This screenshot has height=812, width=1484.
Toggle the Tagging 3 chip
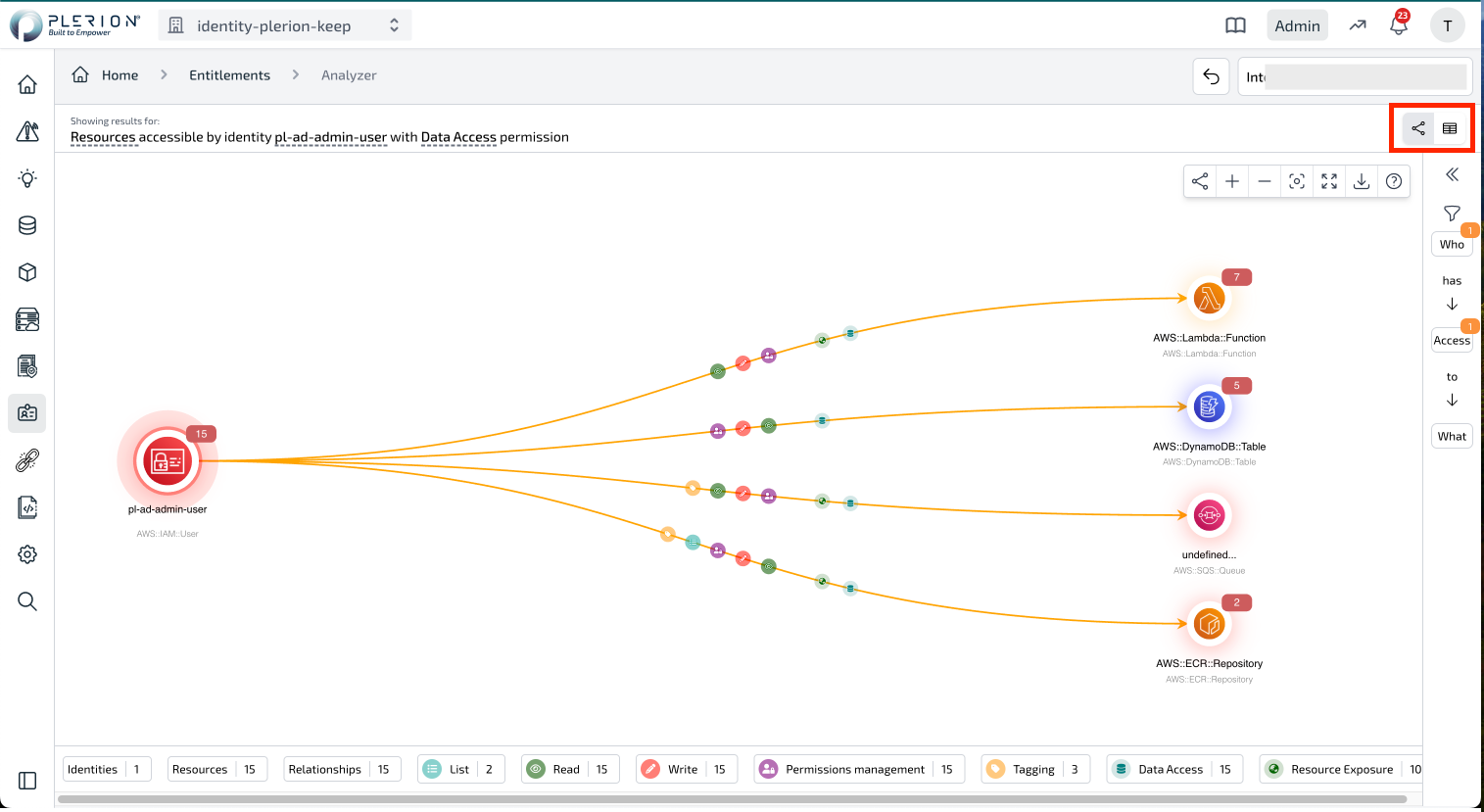click(x=1035, y=769)
